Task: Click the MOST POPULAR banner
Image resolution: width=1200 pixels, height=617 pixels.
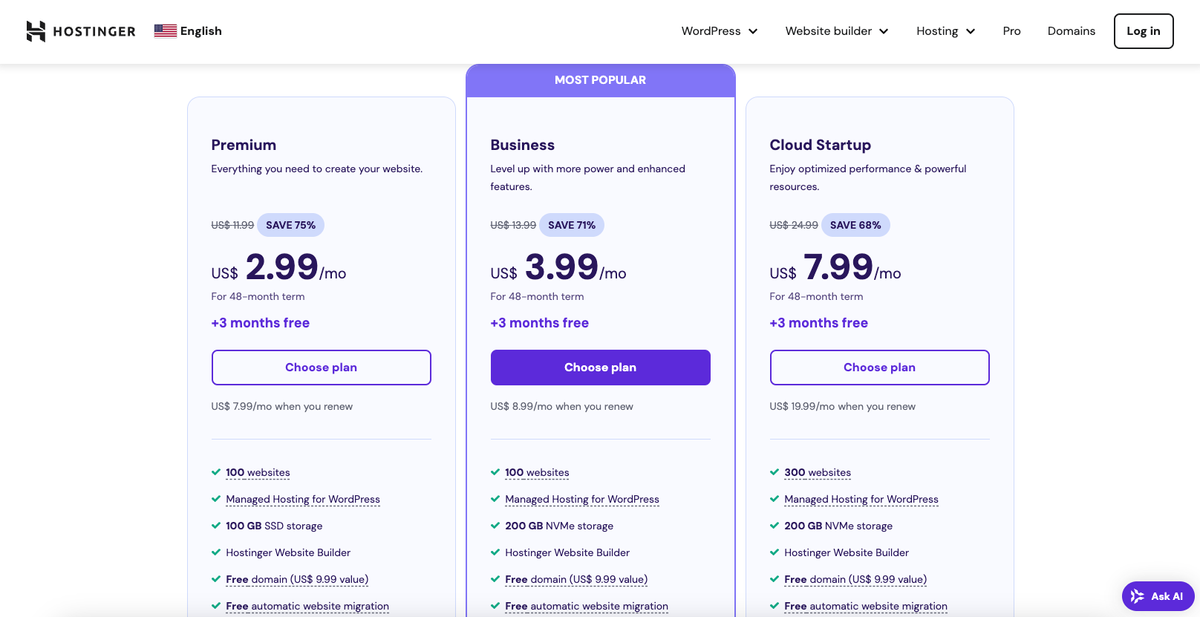Action: [600, 79]
